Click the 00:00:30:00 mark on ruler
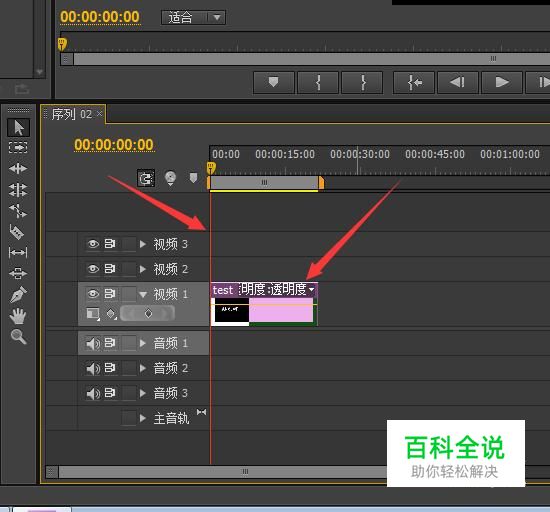This screenshot has width=550, height=512. (360, 154)
